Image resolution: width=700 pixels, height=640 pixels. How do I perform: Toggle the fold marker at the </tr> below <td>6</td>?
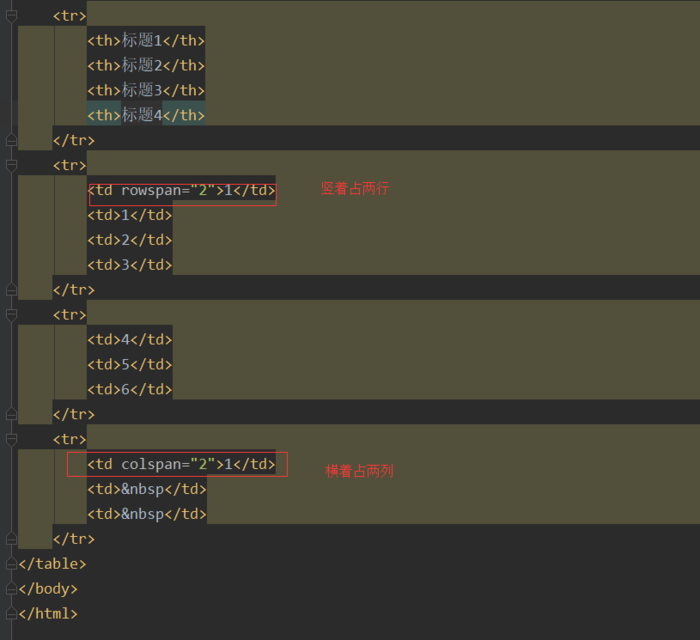click(x=12, y=415)
